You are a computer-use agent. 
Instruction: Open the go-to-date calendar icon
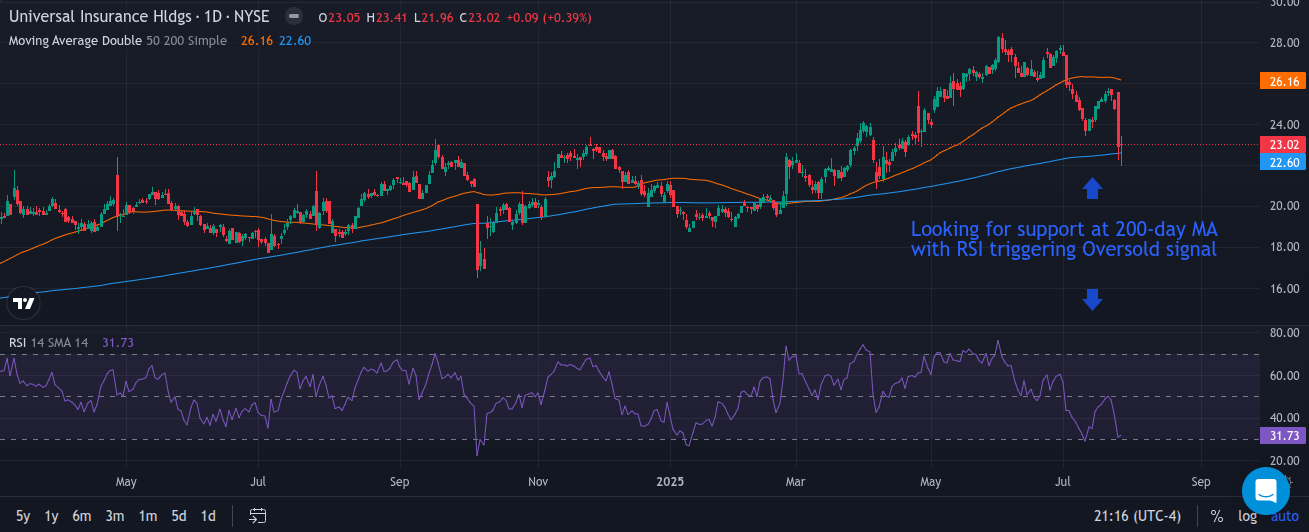point(258,516)
